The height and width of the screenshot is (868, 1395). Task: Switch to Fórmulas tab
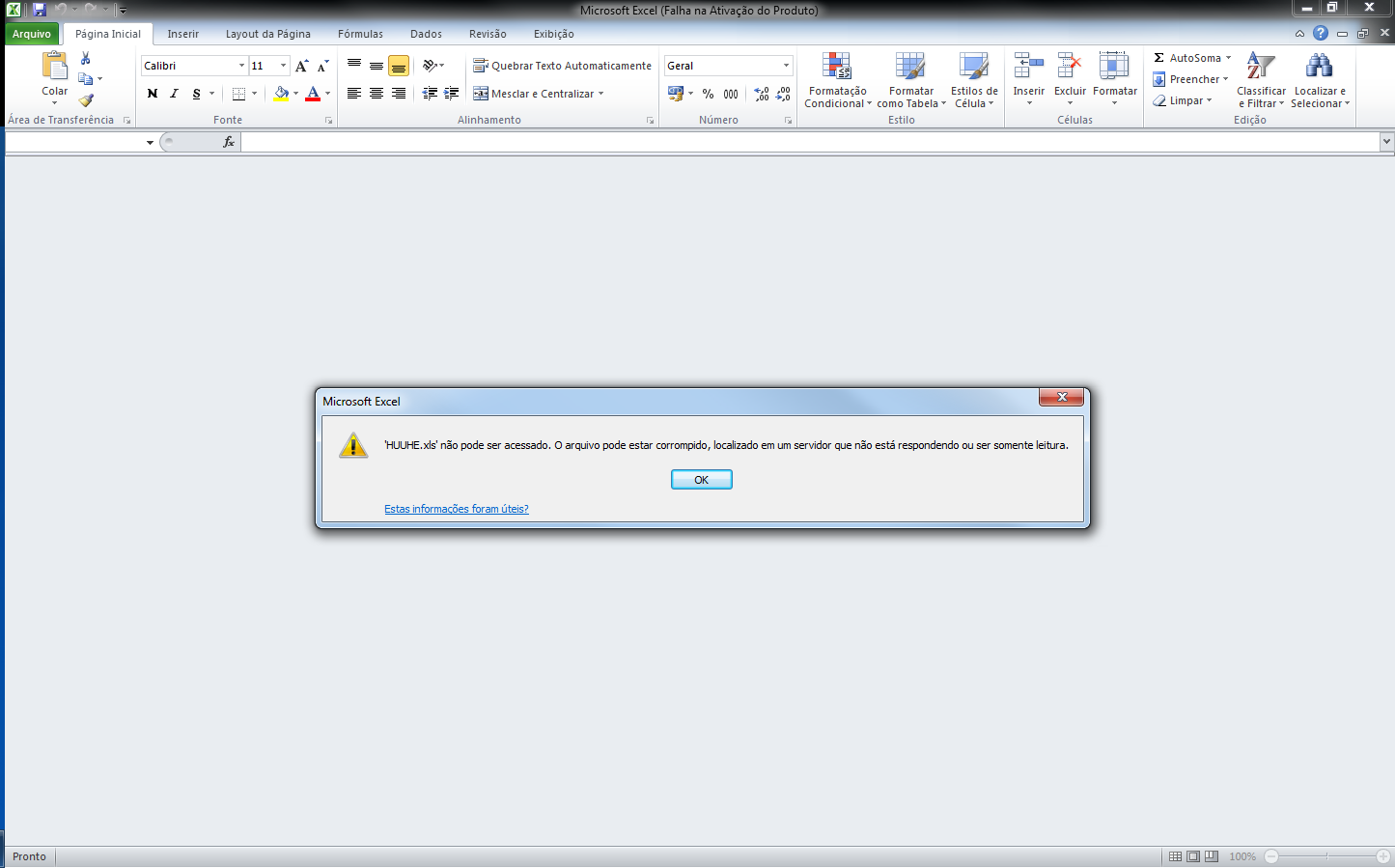coord(360,34)
